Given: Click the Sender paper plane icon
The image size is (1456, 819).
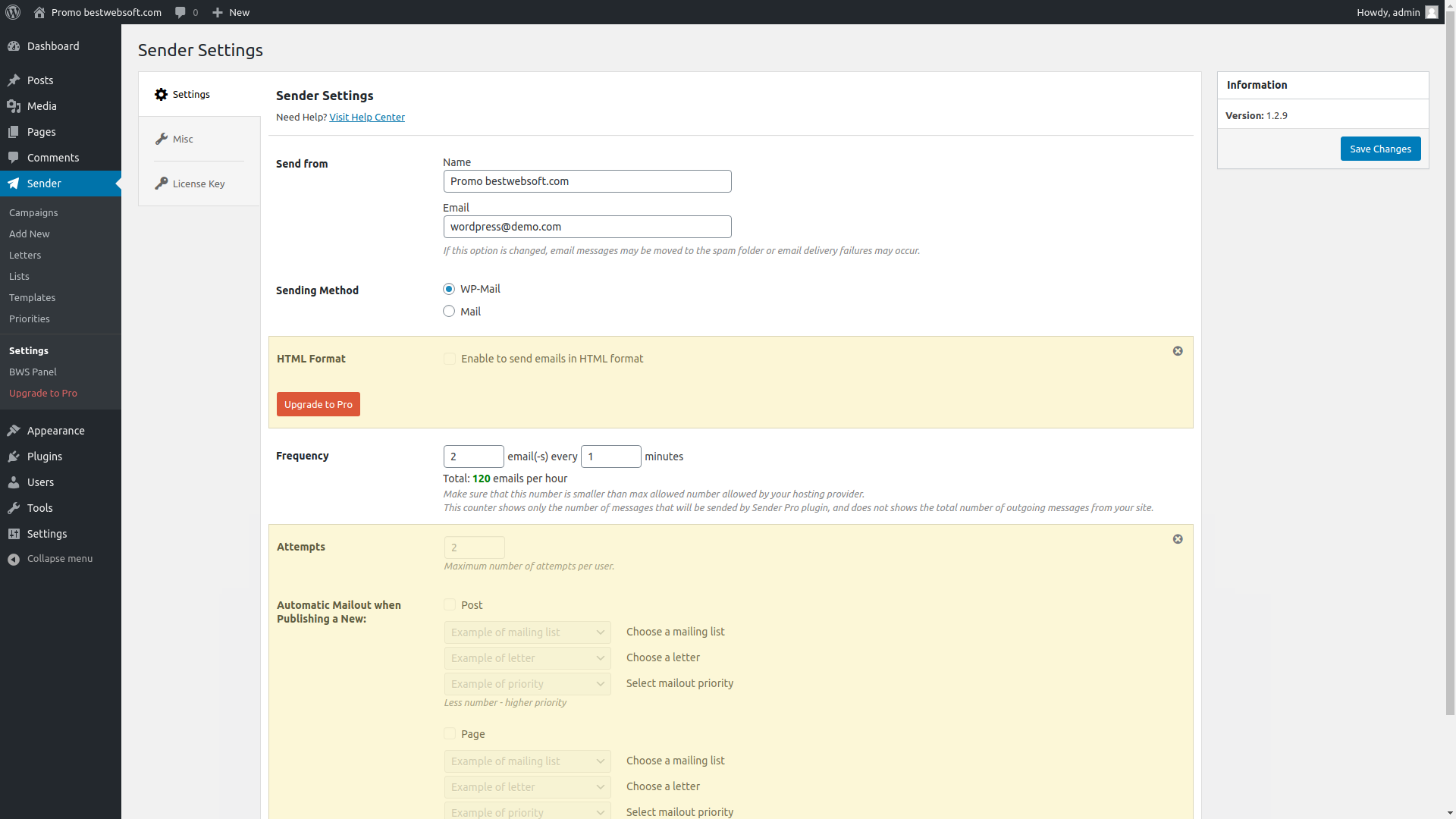Looking at the screenshot, I should point(14,184).
